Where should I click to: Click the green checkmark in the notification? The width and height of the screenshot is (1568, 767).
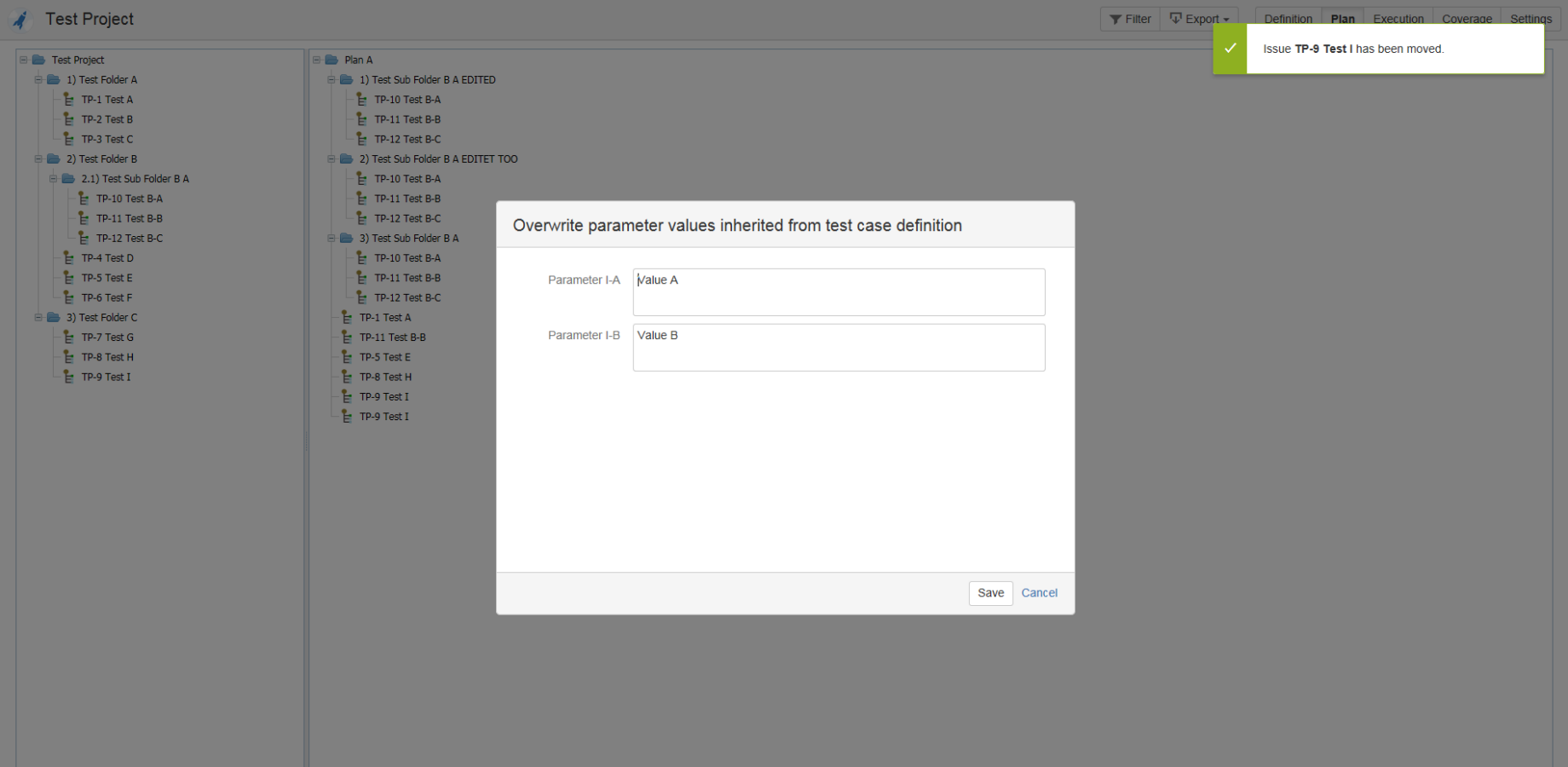[x=1230, y=49]
